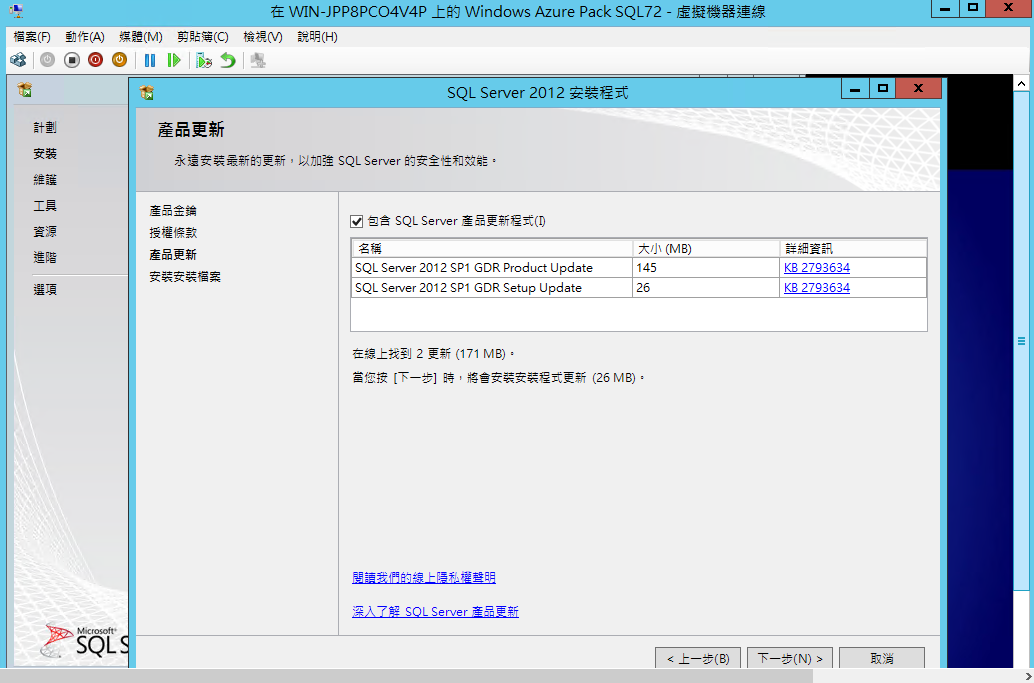This screenshot has height=683, width=1034.
Task: Maximize the virtual machine connection window
Action: tap(973, 9)
